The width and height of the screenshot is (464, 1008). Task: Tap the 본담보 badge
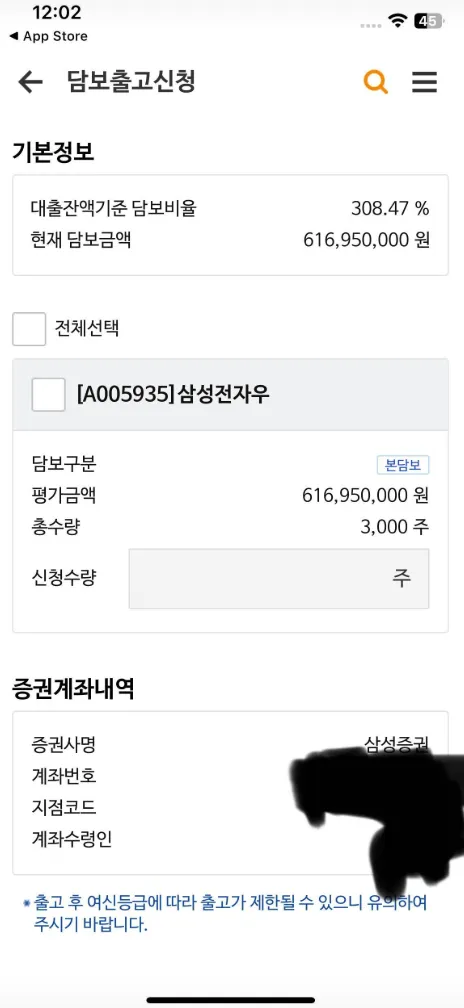[x=403, y=465]
